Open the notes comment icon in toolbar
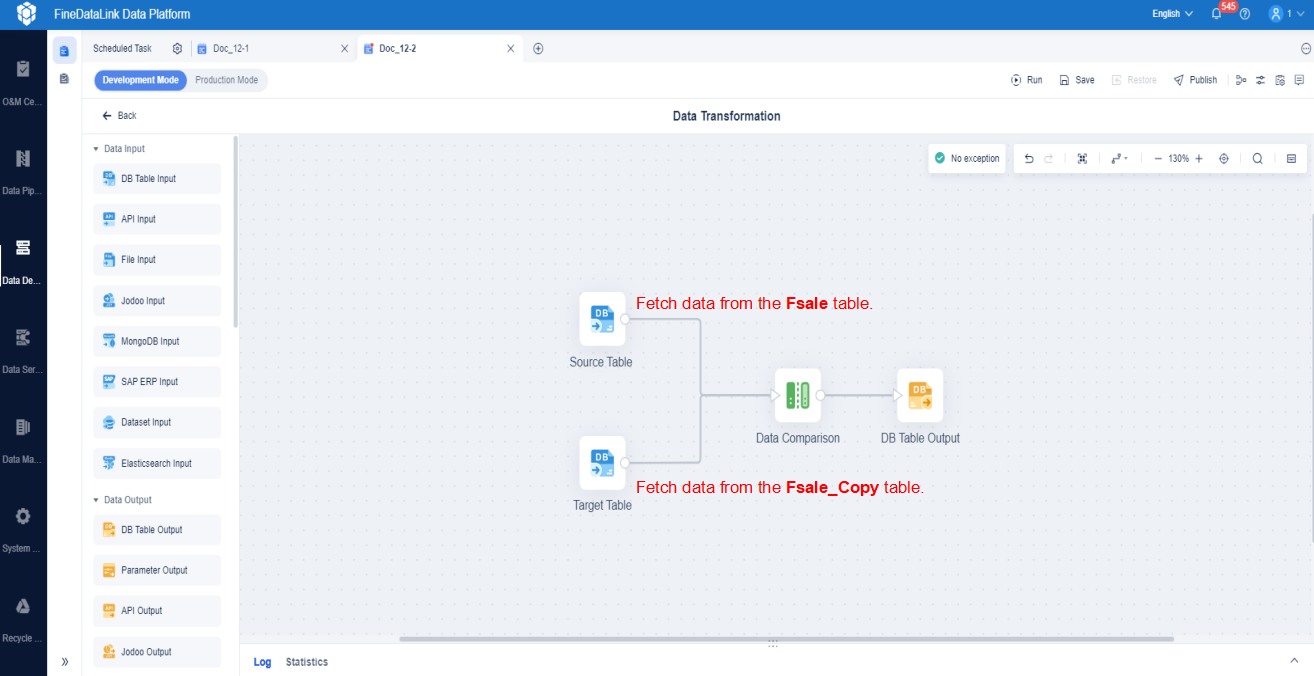Viewport: 1314px width, 676px height. click(1299, 80)
